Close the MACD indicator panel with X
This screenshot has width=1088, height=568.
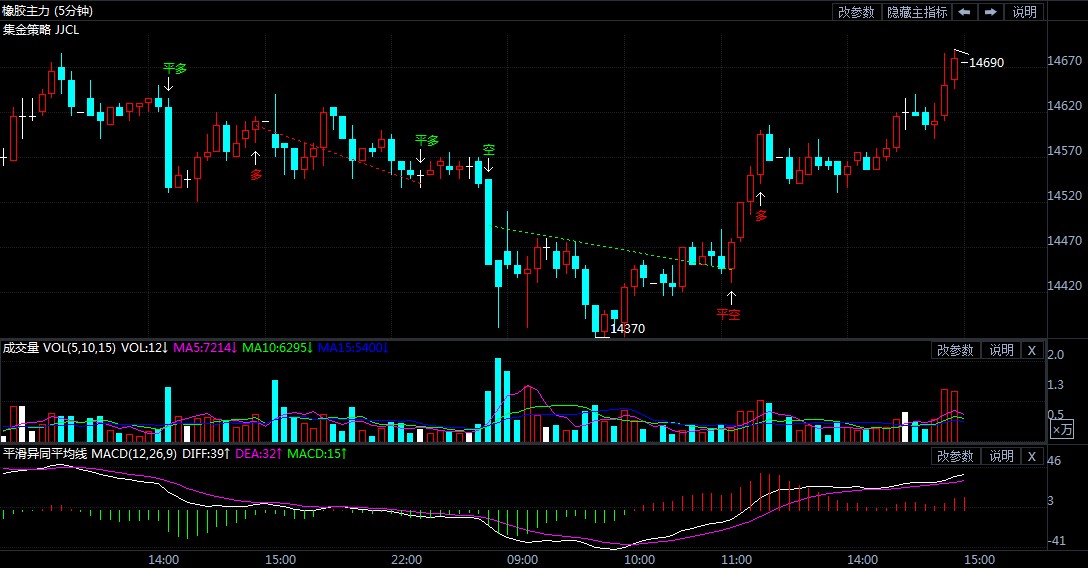click(1032, 456)
